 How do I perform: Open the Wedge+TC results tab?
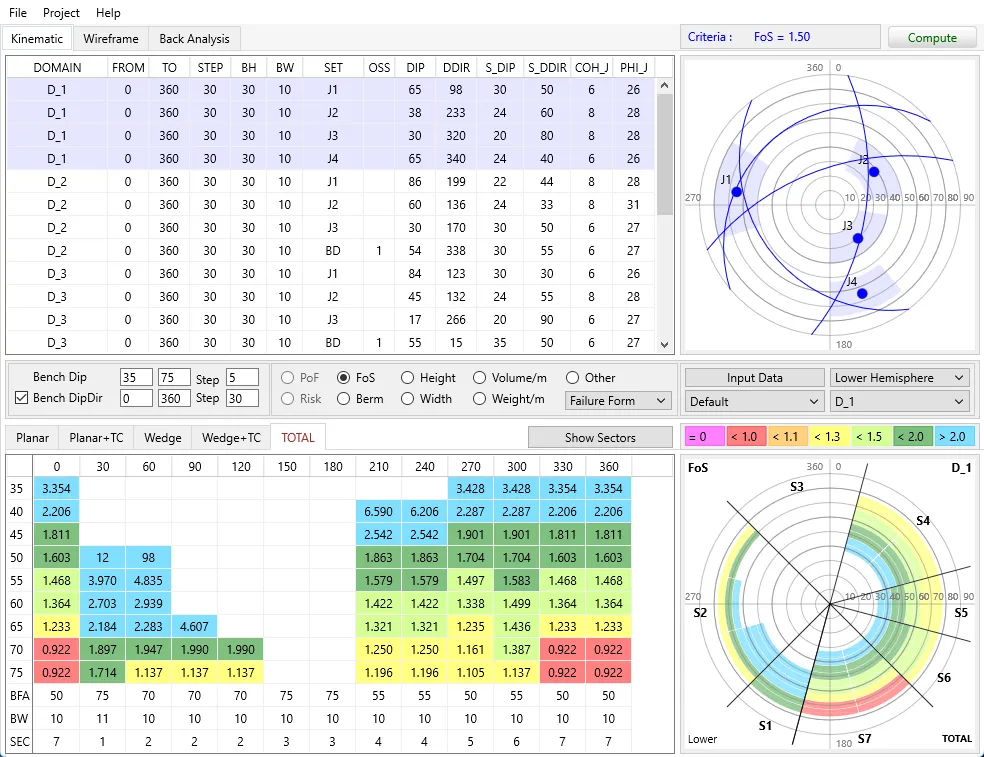(231, 438)
